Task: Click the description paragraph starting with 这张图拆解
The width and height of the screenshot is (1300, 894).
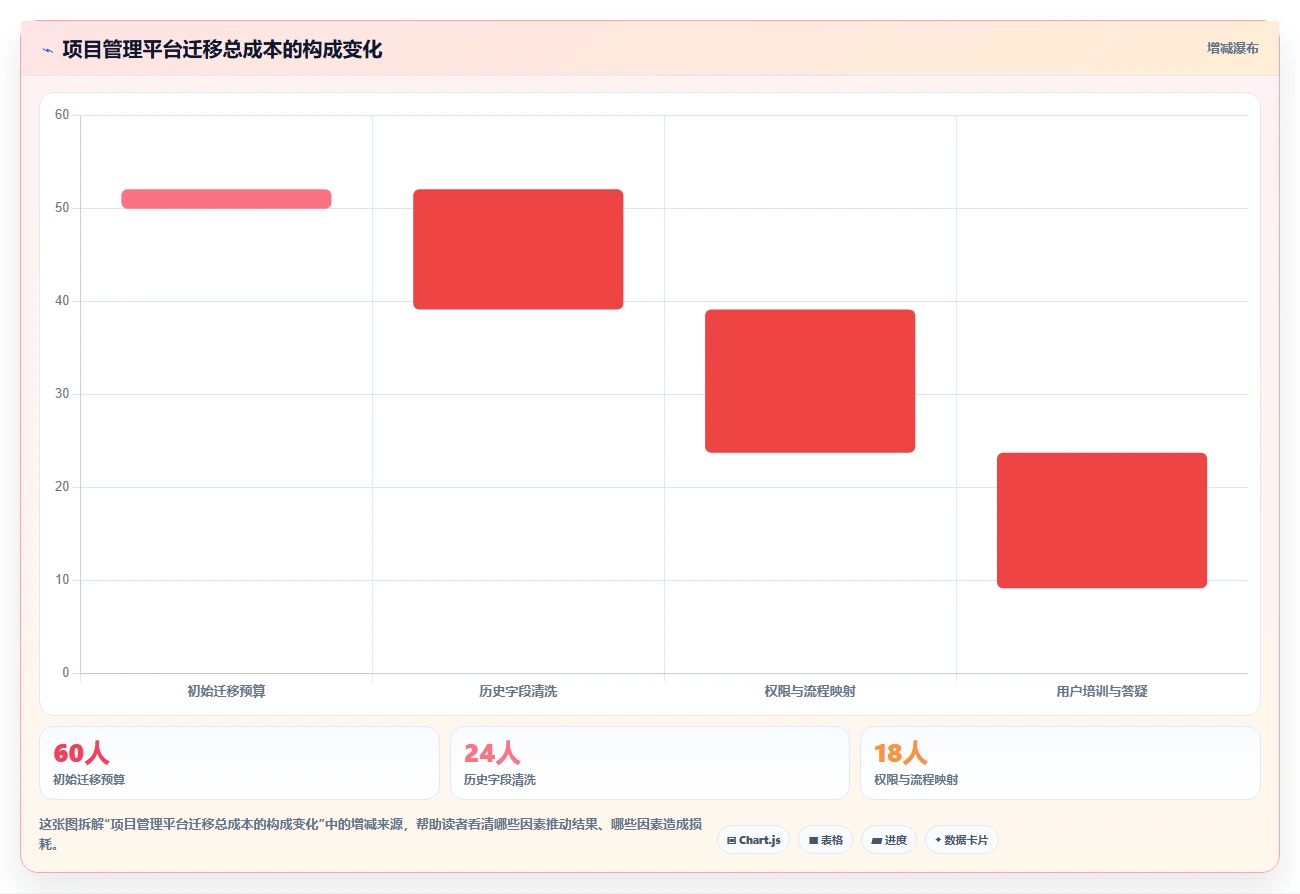Action: pos(370,834)
